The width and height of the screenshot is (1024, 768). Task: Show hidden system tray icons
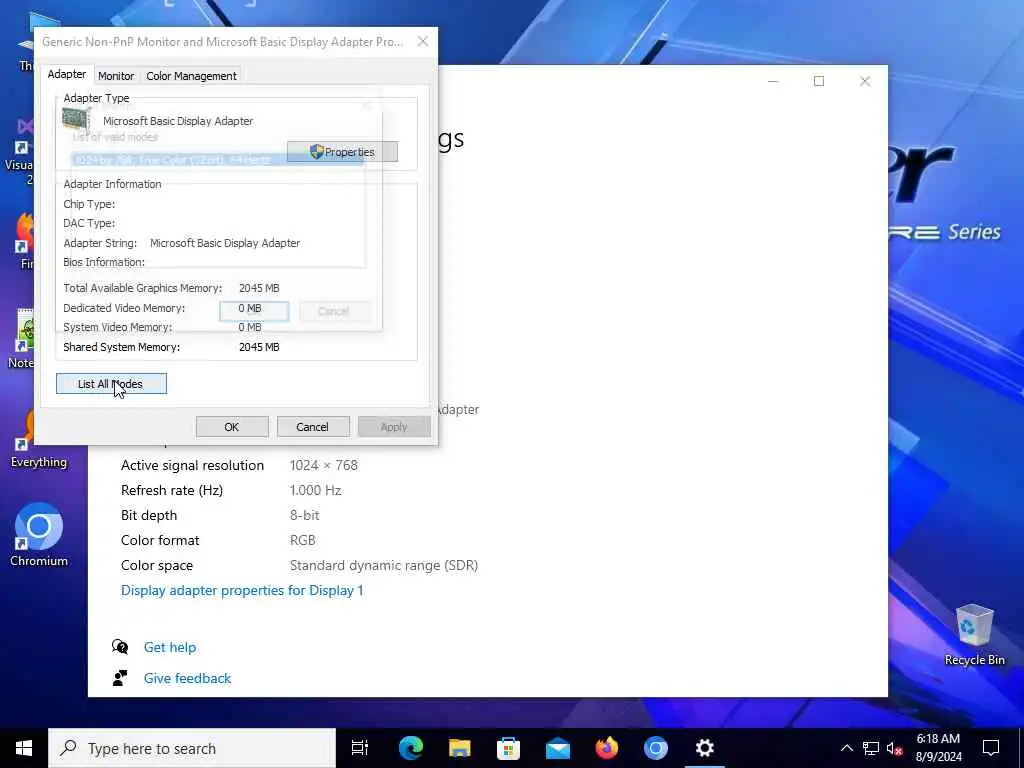[x=846, y=748]
